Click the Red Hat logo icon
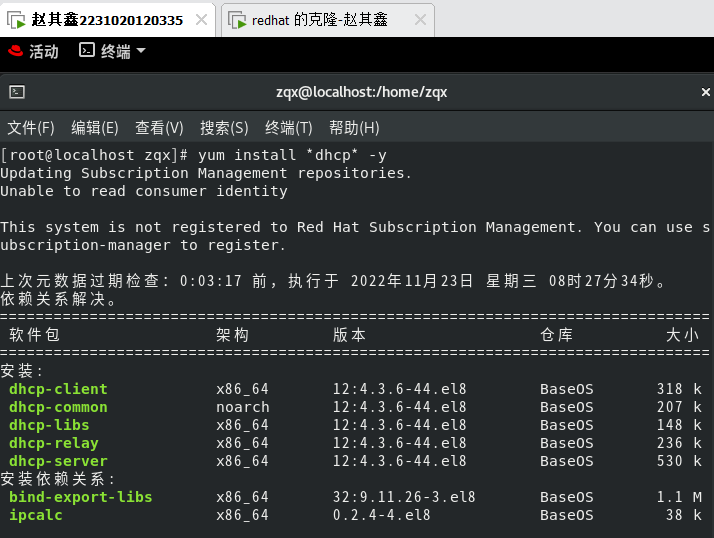714x538 pixels. point(15,51)
